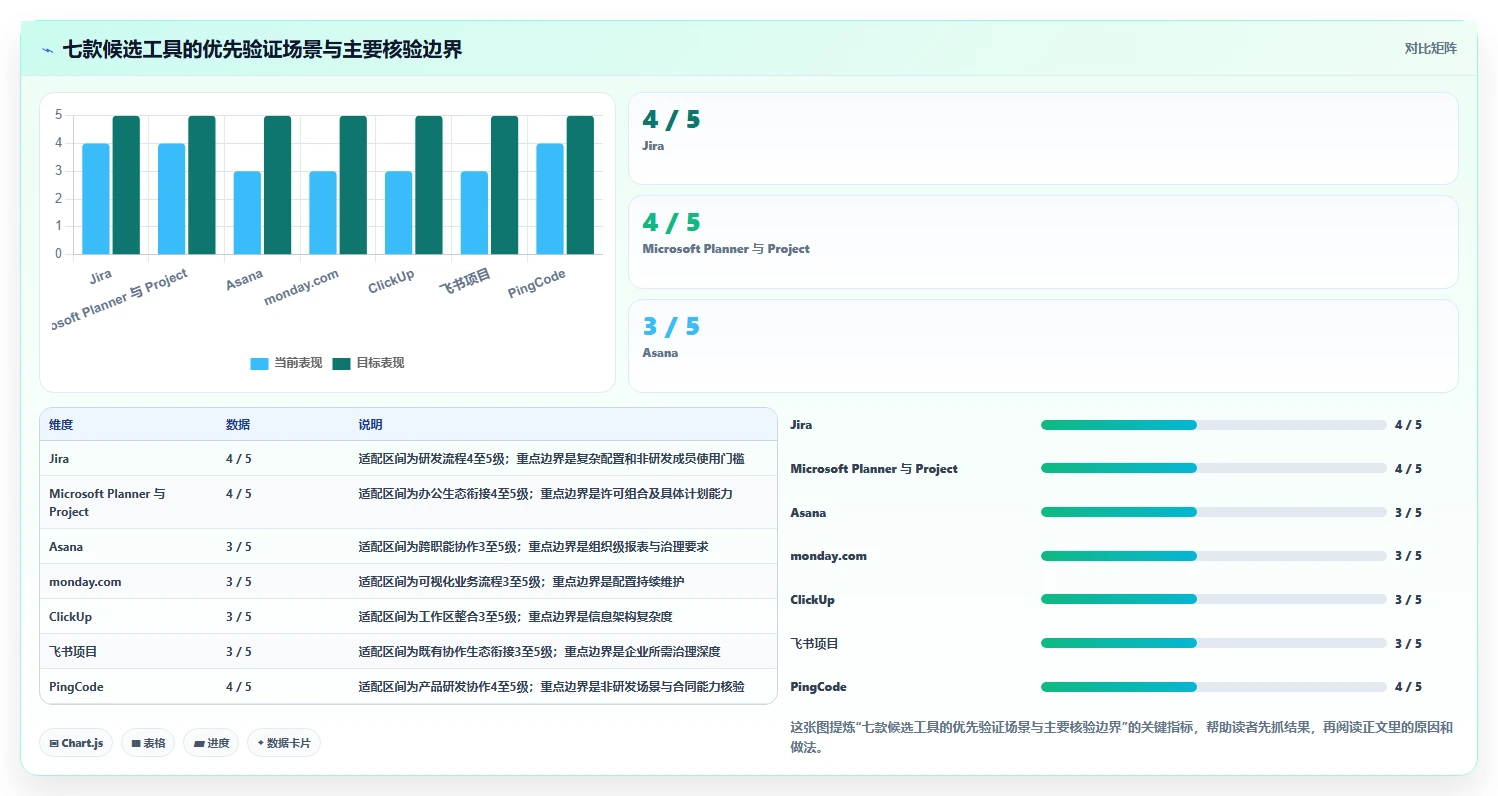The image size is (1498, 796).
Task: Click the 数据卡片 chip
Action: (x=284, y=743)
